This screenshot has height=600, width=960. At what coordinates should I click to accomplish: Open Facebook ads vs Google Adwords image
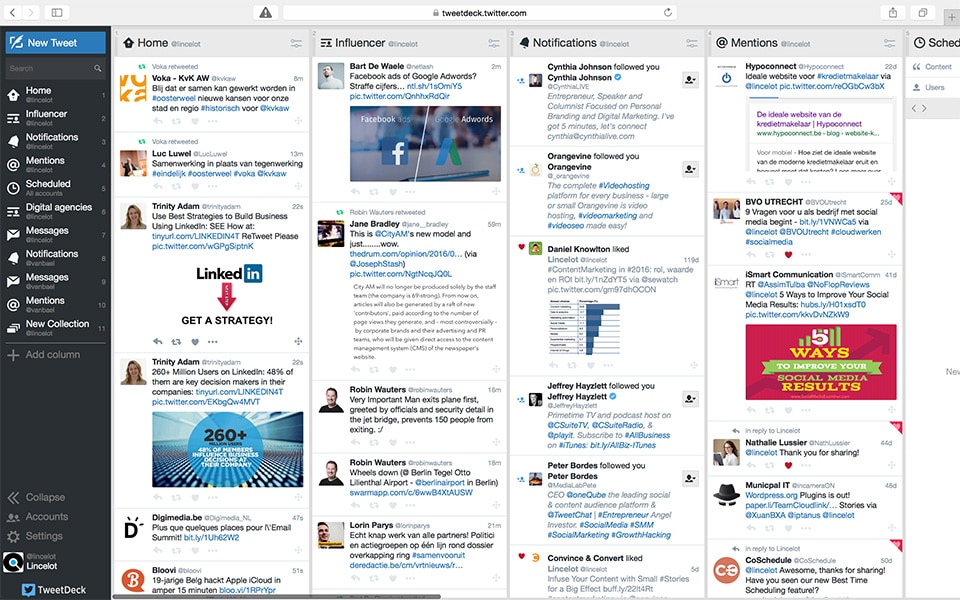point(426,144)
